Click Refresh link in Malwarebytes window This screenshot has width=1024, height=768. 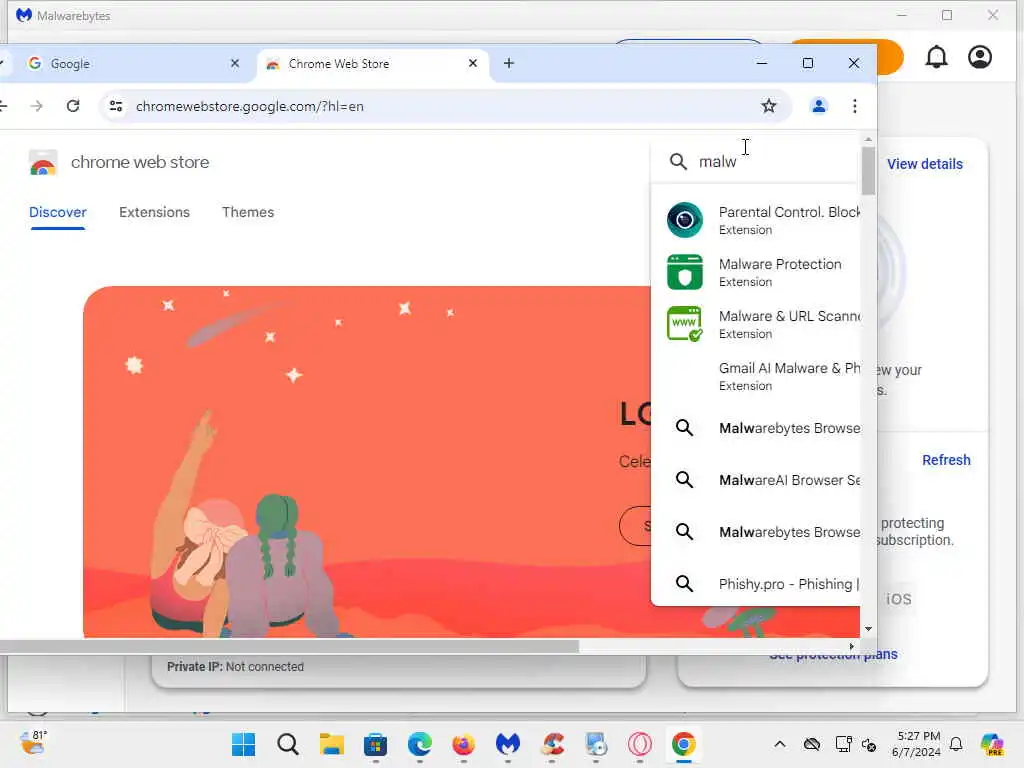tap(946, 460)
